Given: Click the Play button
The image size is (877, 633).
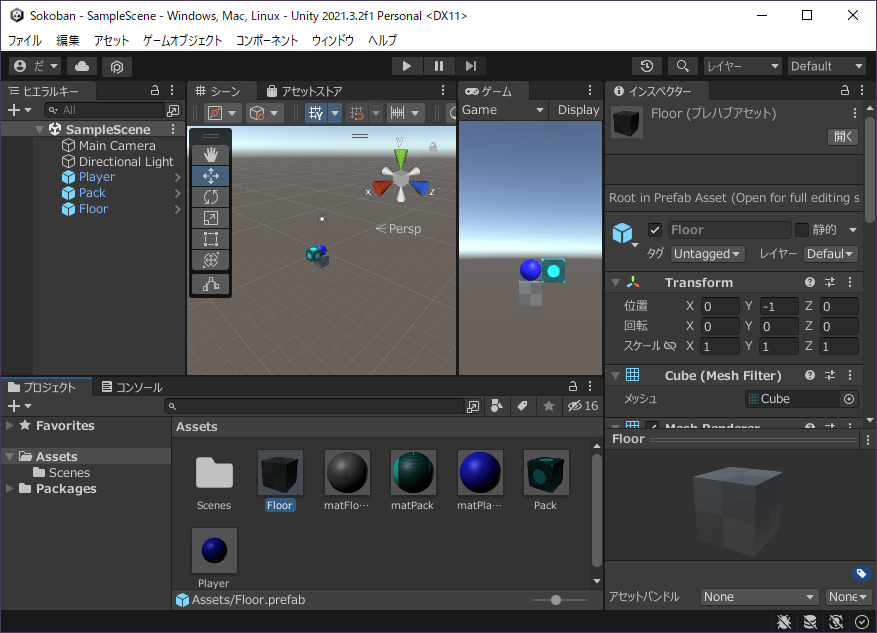Looking at the screenshot, I should [407, 66].
